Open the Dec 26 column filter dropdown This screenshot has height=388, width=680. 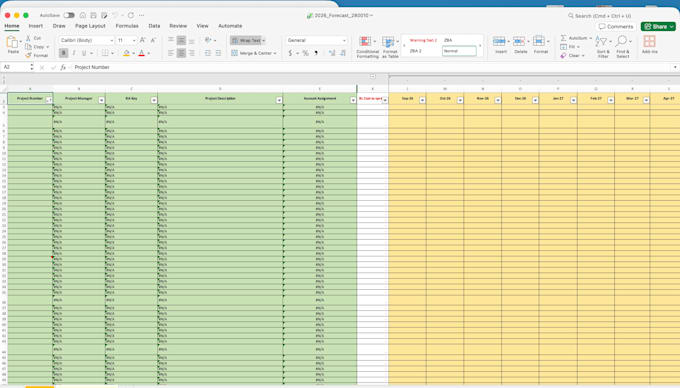tap(535, 100)
